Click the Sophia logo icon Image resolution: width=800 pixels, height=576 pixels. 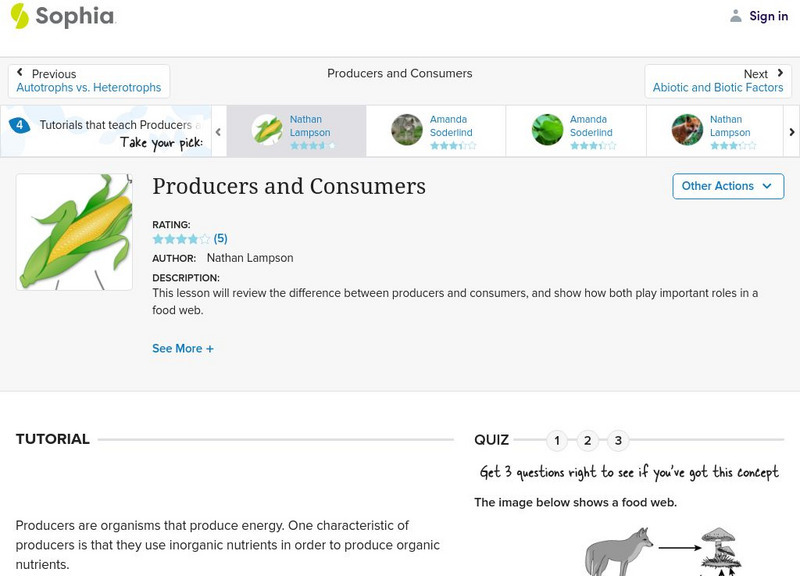(20, 16)
